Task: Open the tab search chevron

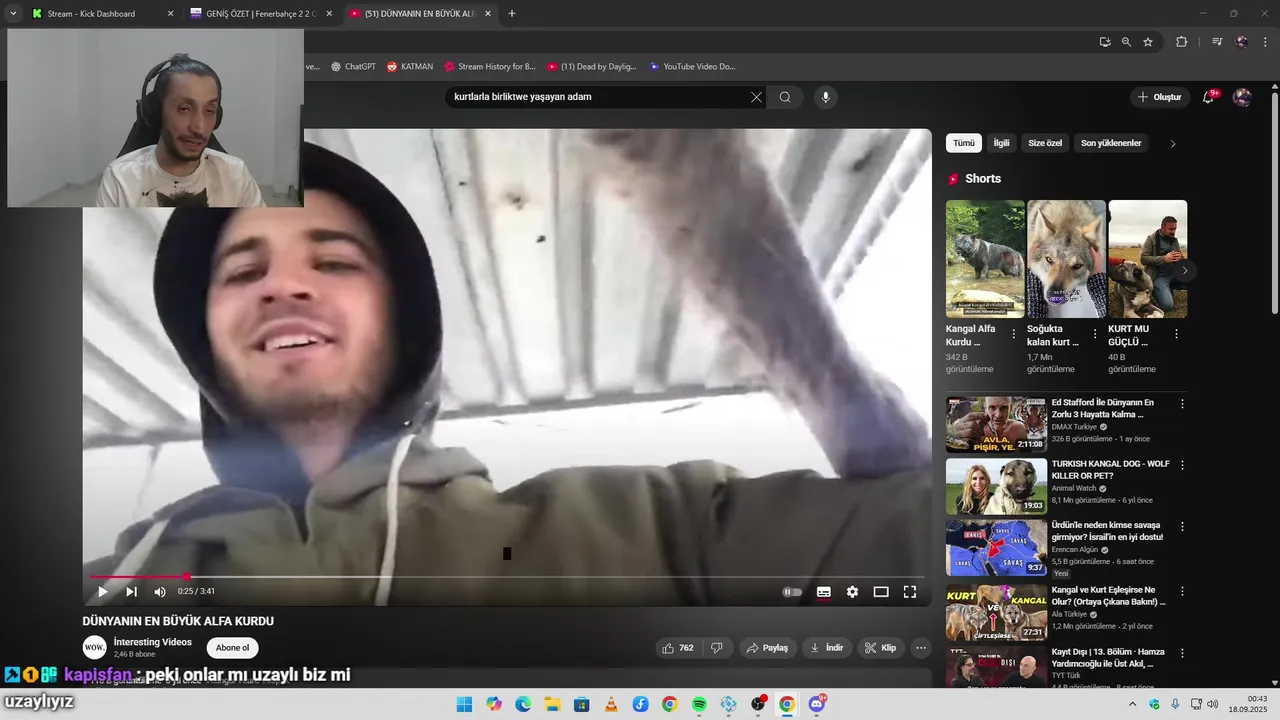Action: (13, 14)
